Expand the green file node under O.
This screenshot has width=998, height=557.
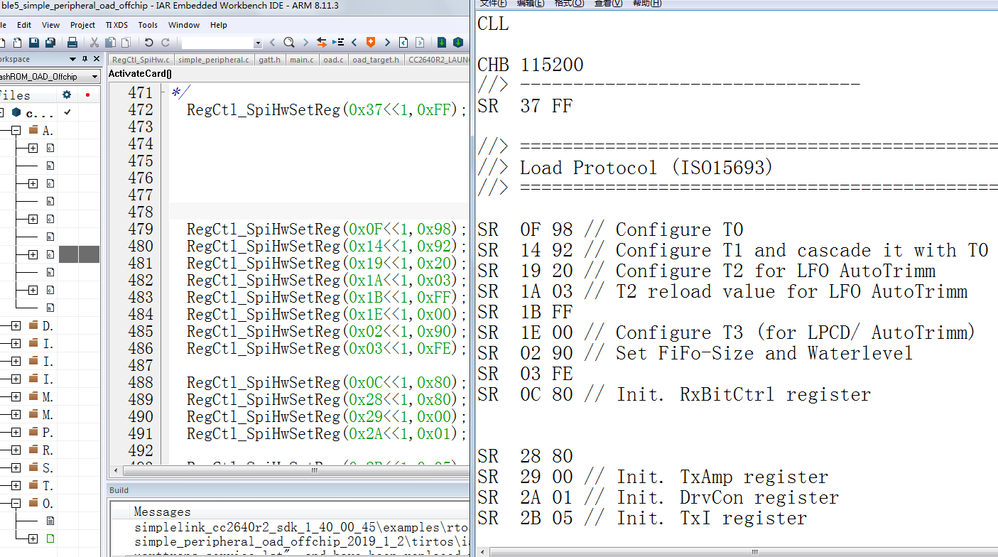[32, 539]
